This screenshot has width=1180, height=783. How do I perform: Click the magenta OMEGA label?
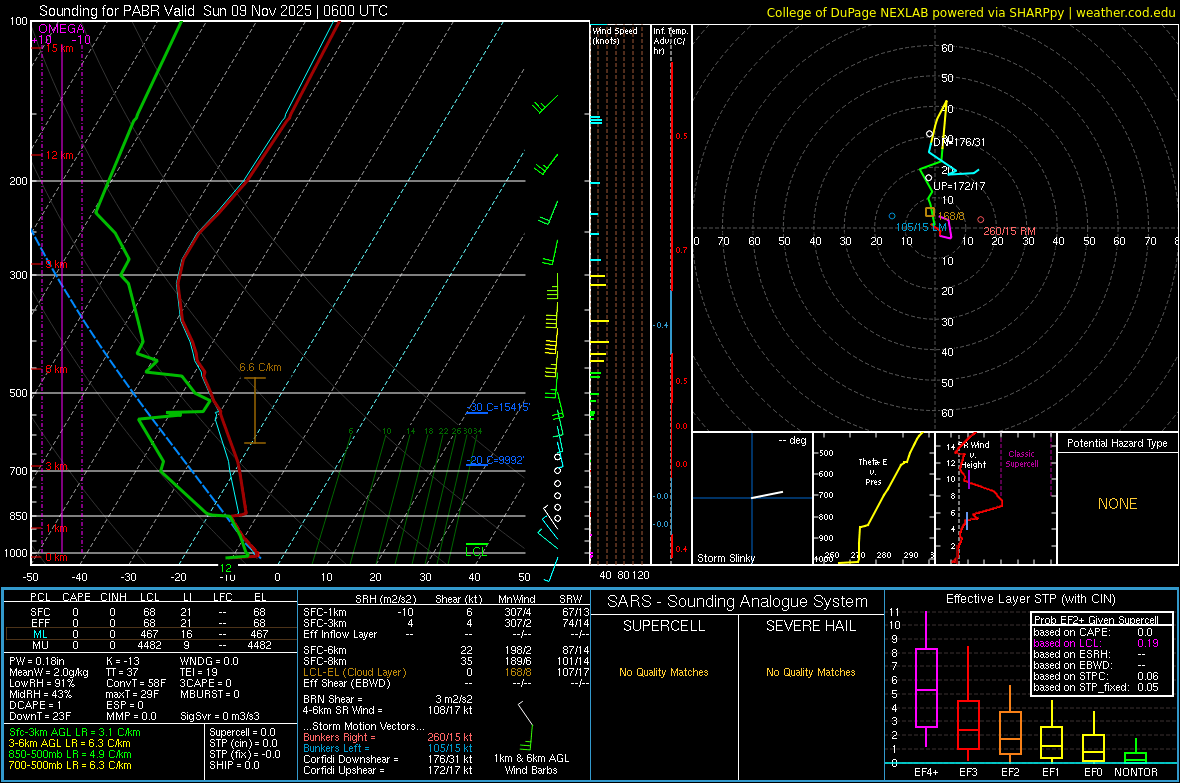click(x=62, y=29)
